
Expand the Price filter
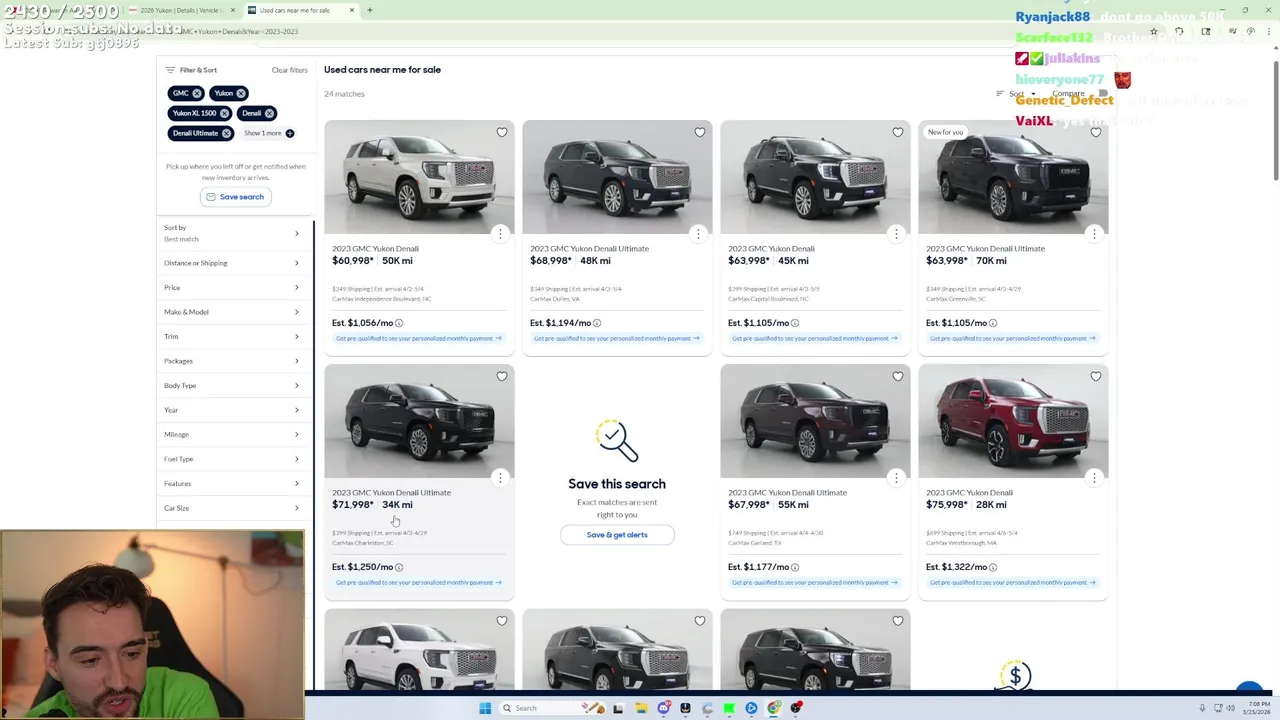pos(232,287)
